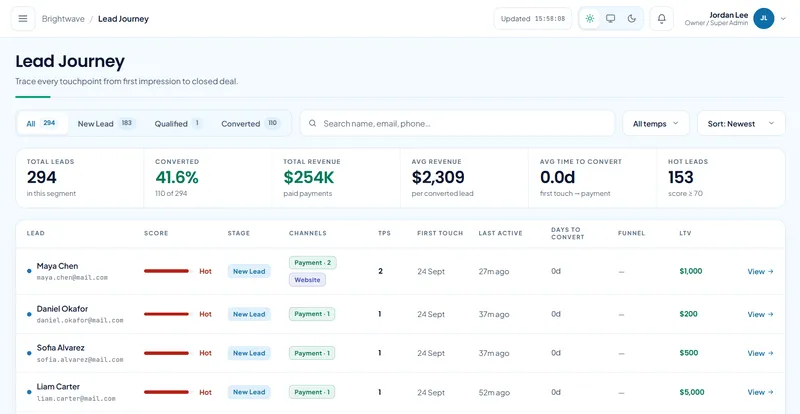The image size is (800, 414).
Task: Click the Lead Journey breadcrumb
Action: [x=123, y=19]
